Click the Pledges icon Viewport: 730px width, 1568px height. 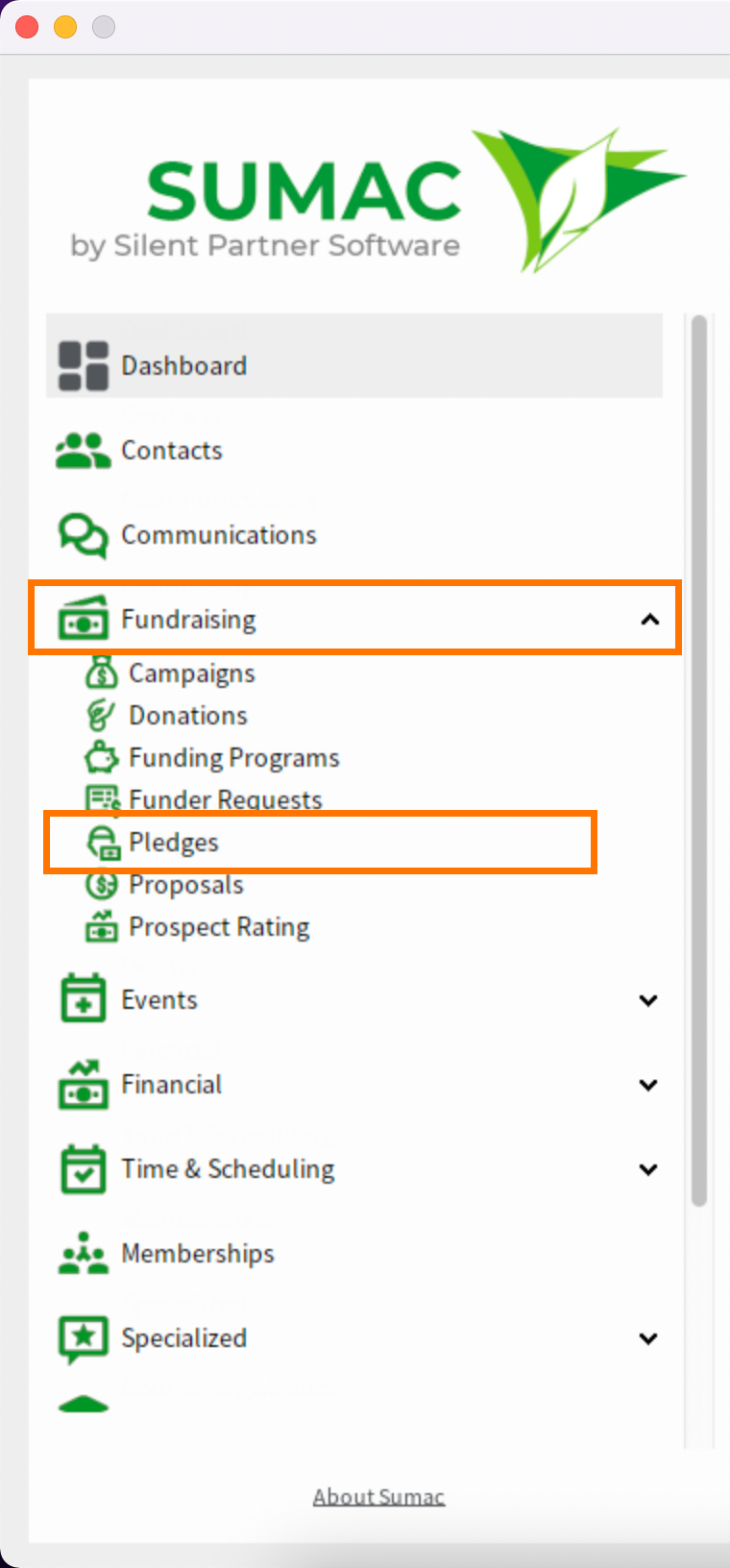click(102, 843)
